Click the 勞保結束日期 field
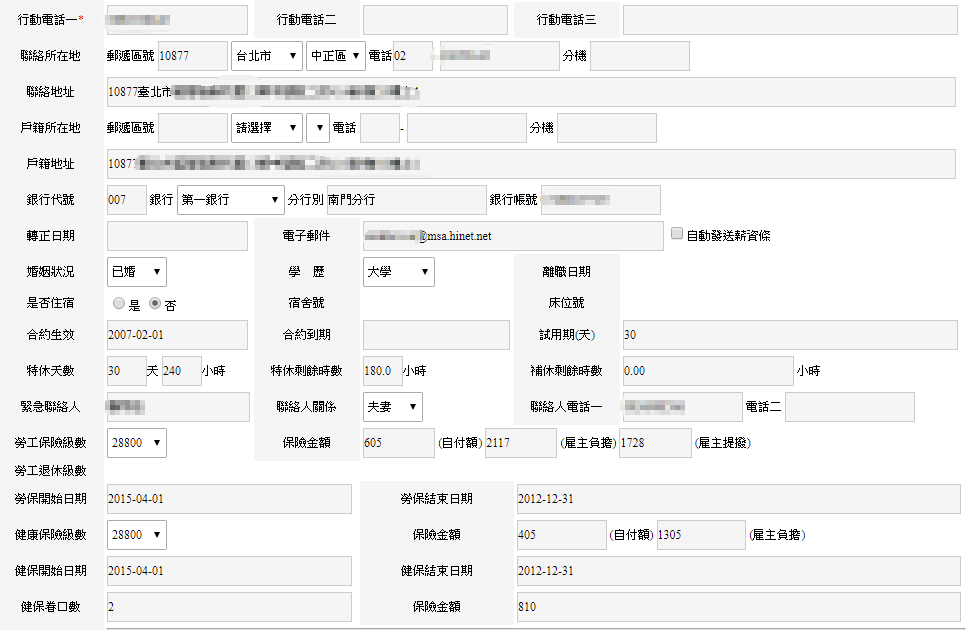 (x=736, y=499)
